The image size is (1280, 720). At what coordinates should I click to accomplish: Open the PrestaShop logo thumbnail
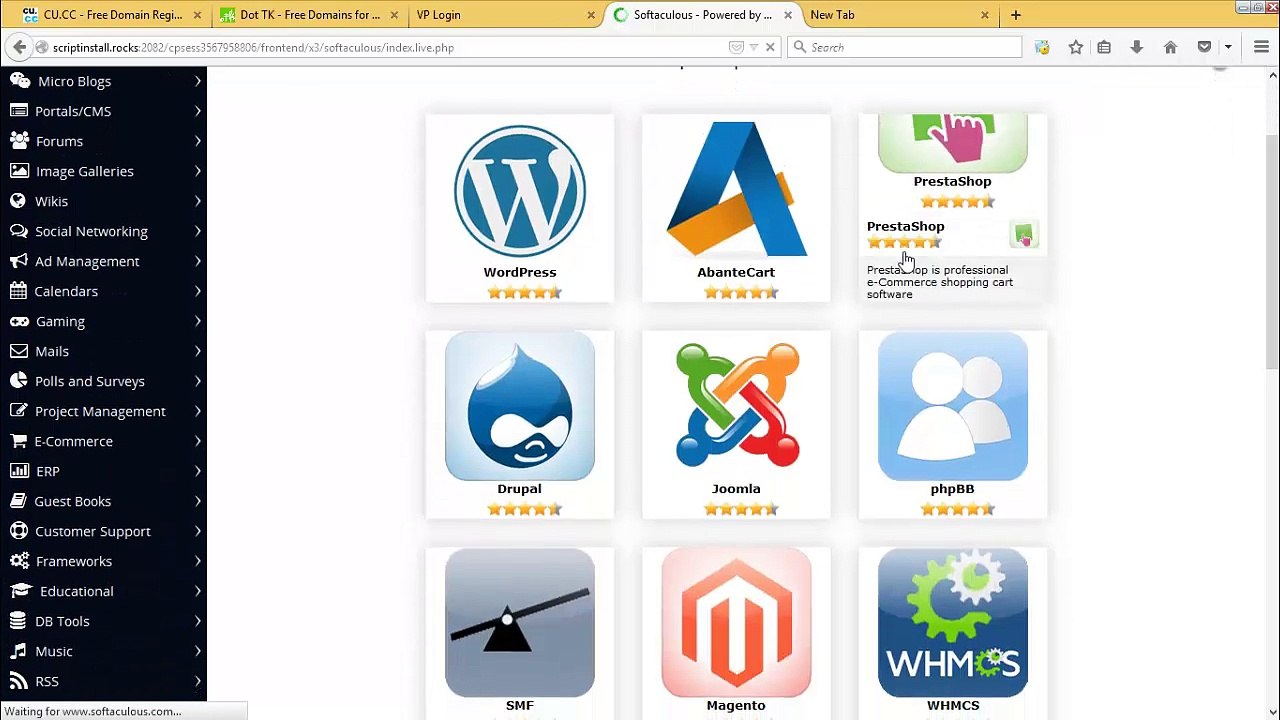(952, 143)
